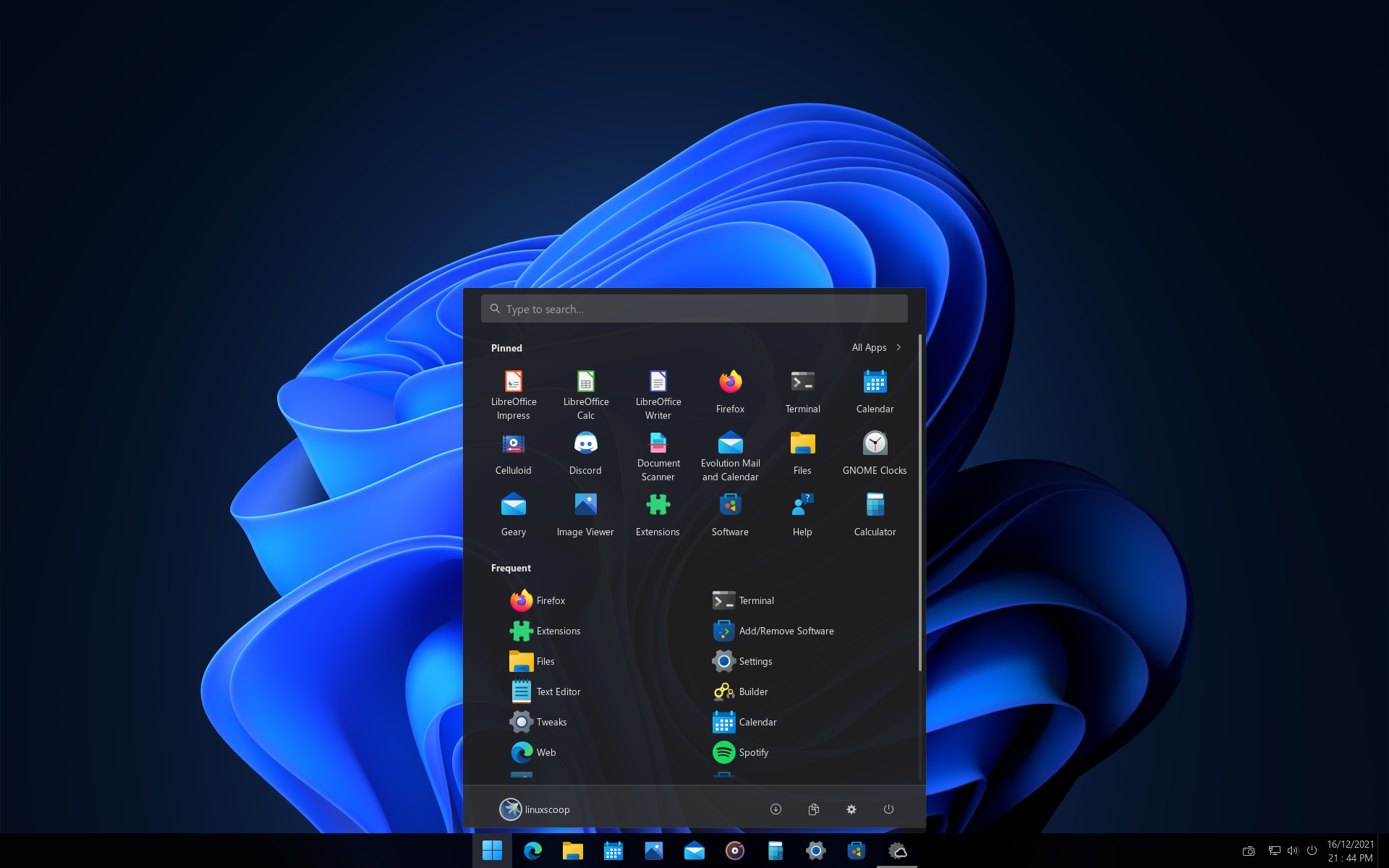This screenshot has width=1389, height=868.
Task: Launch LibreOffice Calc pinned app
Action: (x=586, y=395)
